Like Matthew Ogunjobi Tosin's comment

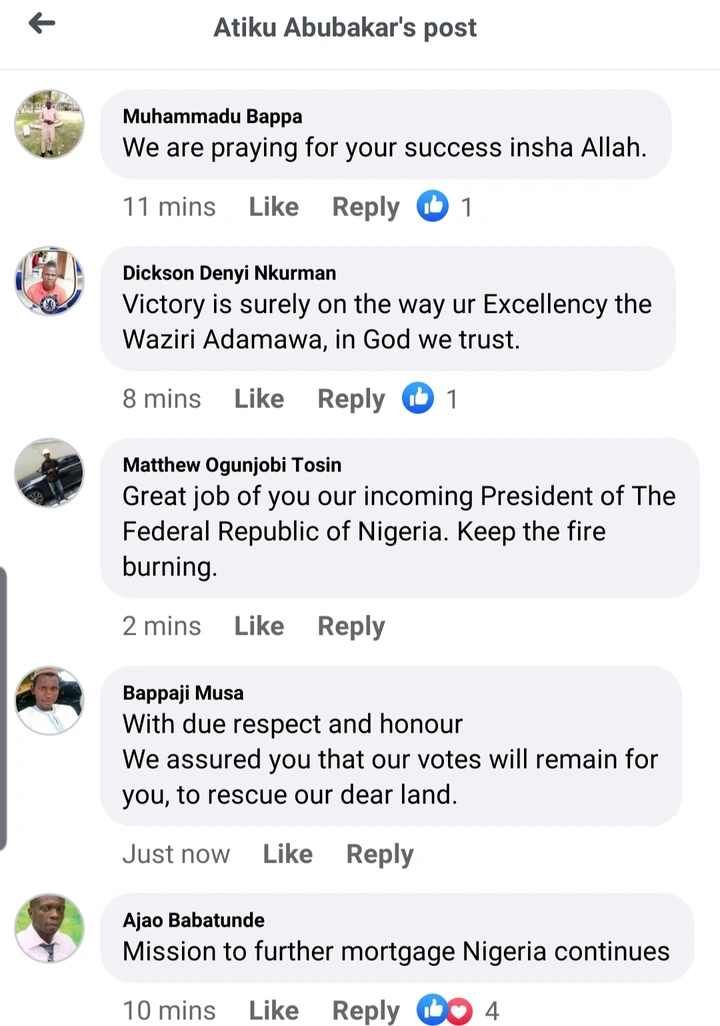tap(259, 626)
